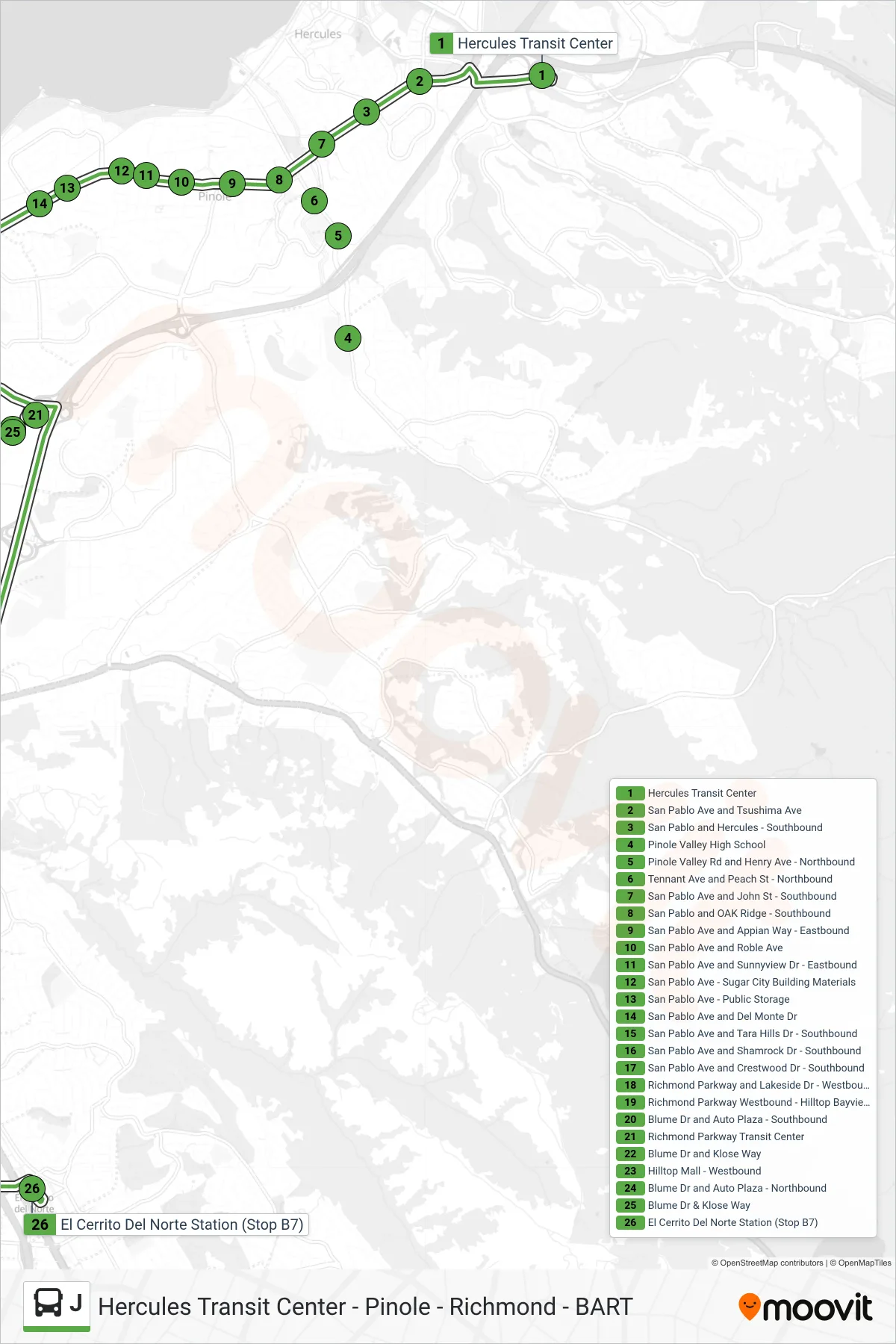
Task: Select stop marker 26 at El Cerrito
Action: [32, 1188]
